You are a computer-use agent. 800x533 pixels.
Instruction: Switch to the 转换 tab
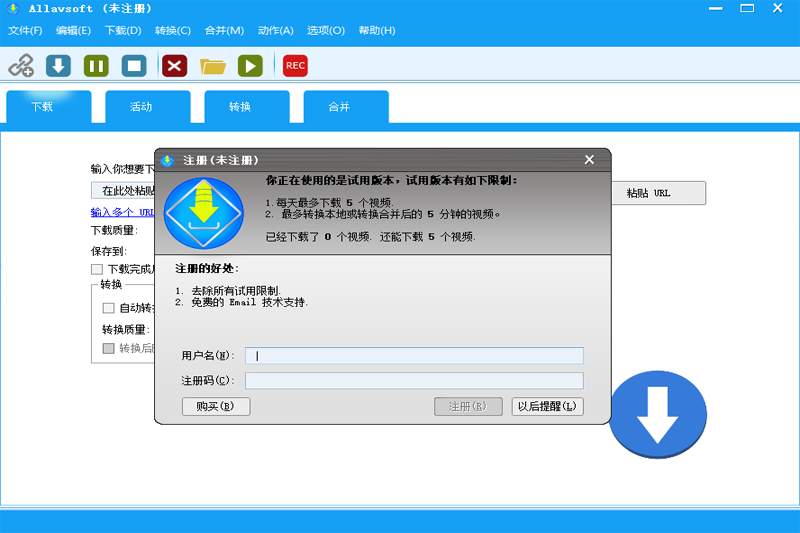(x=240, y=107)
